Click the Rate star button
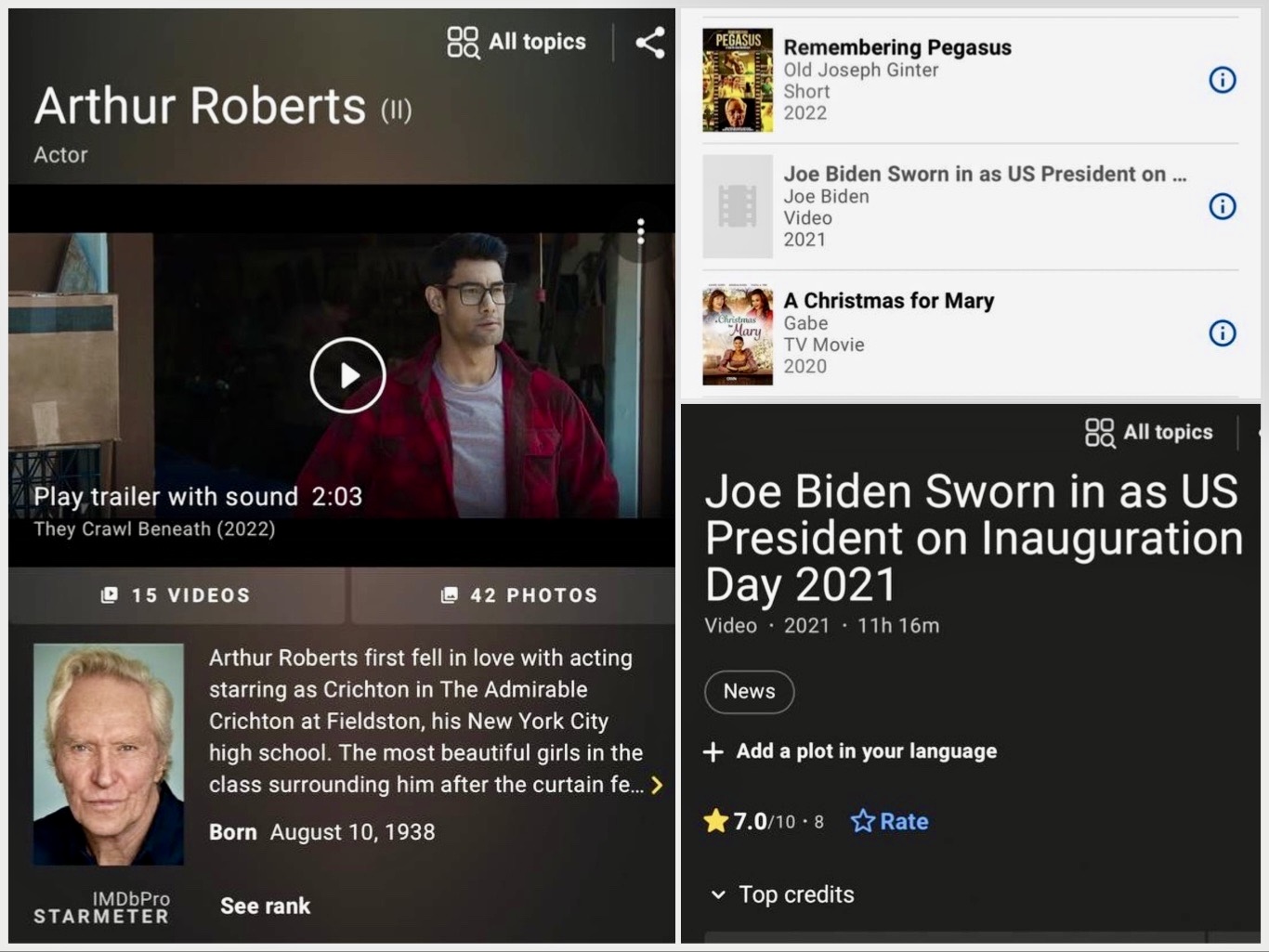 tap(889, 821)
